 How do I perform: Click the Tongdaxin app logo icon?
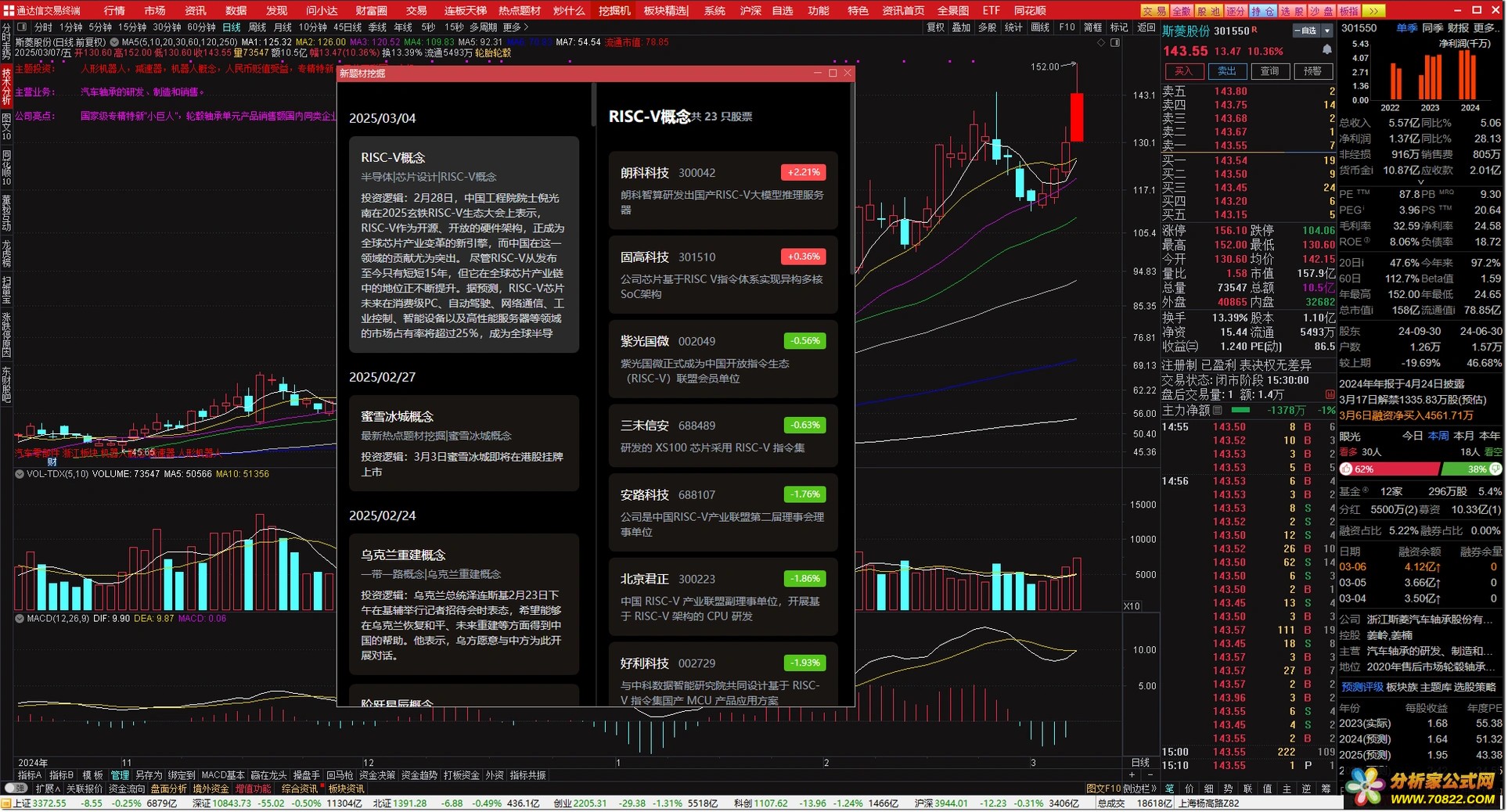click(x=9, y=10)
